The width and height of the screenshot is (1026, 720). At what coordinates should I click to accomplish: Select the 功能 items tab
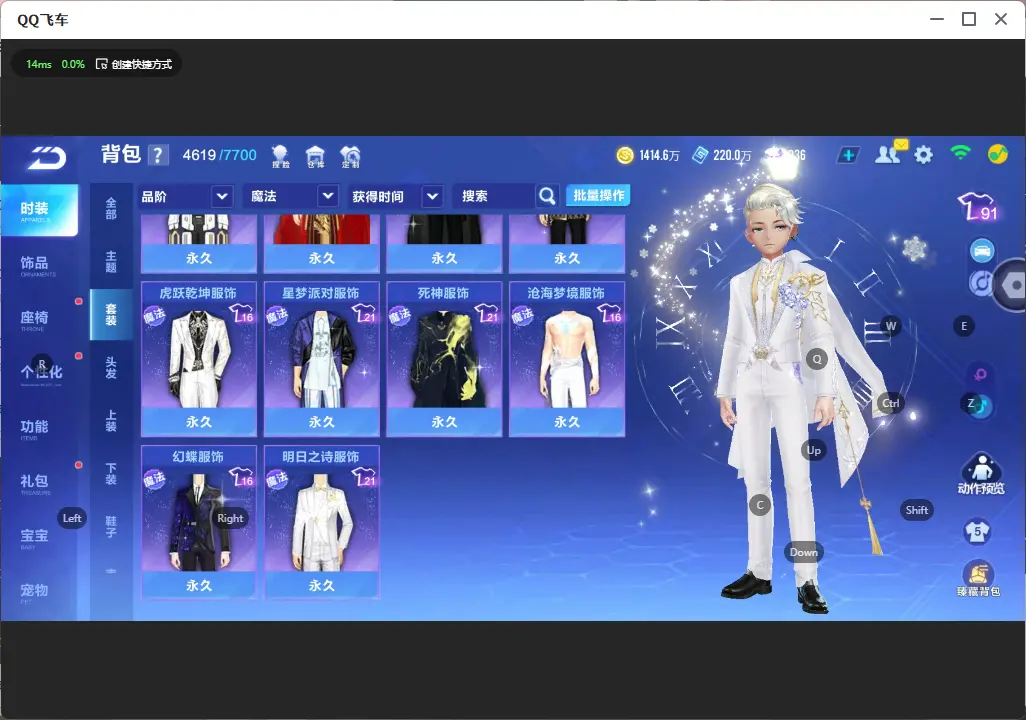tap(34, 428)
